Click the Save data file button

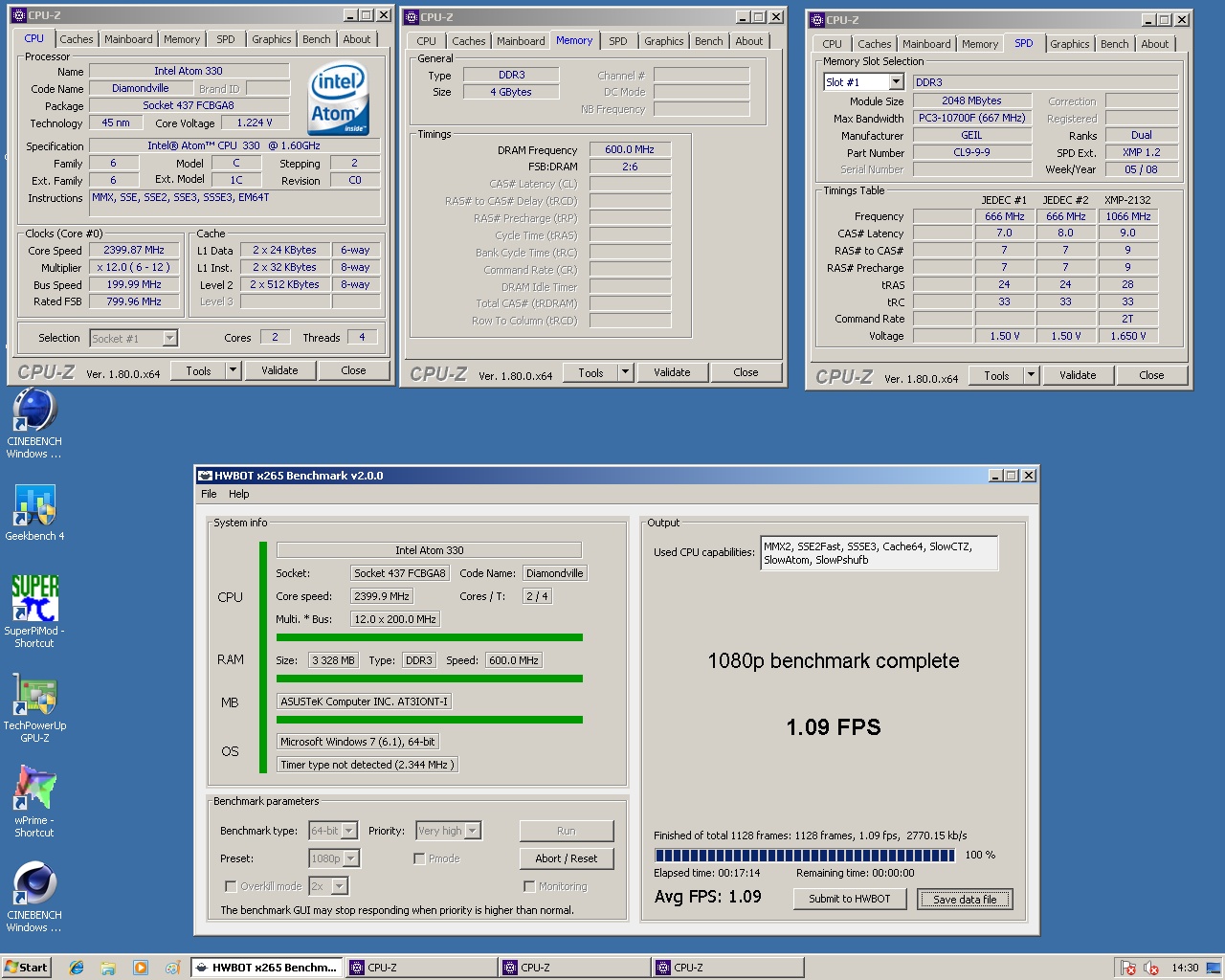965,899
